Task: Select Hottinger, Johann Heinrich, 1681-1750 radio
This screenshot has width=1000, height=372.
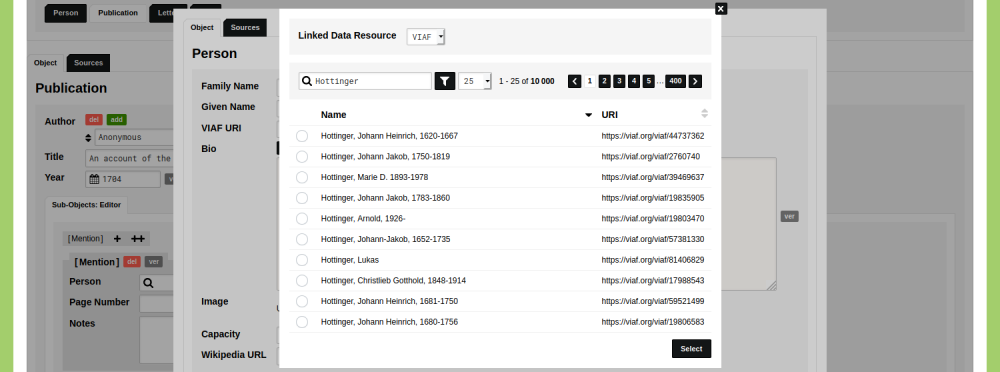Action: point(302,301)
